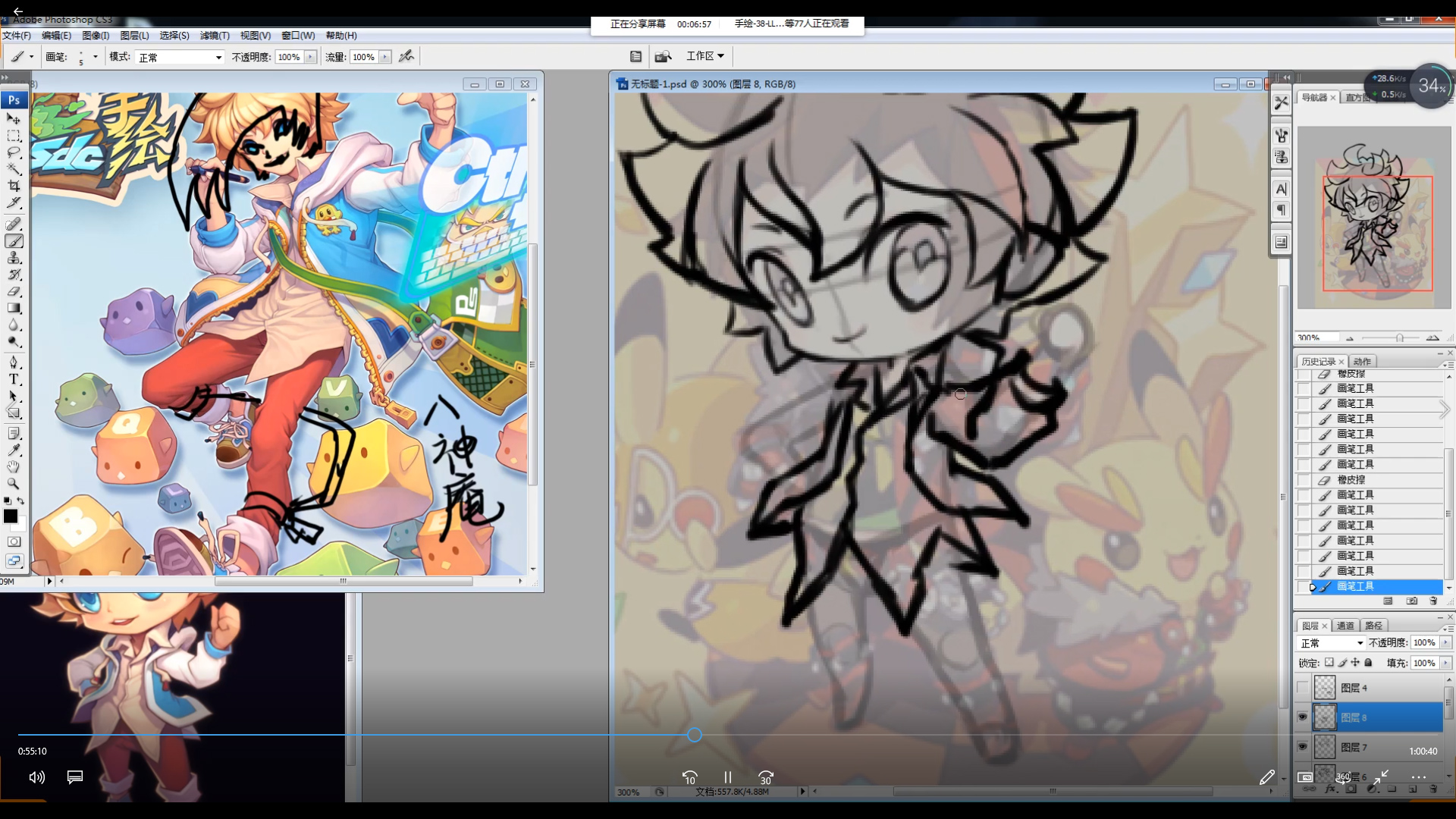Switch to the 路径 tab
This screenshot has width=1456, height=819.
[1373, 626]
